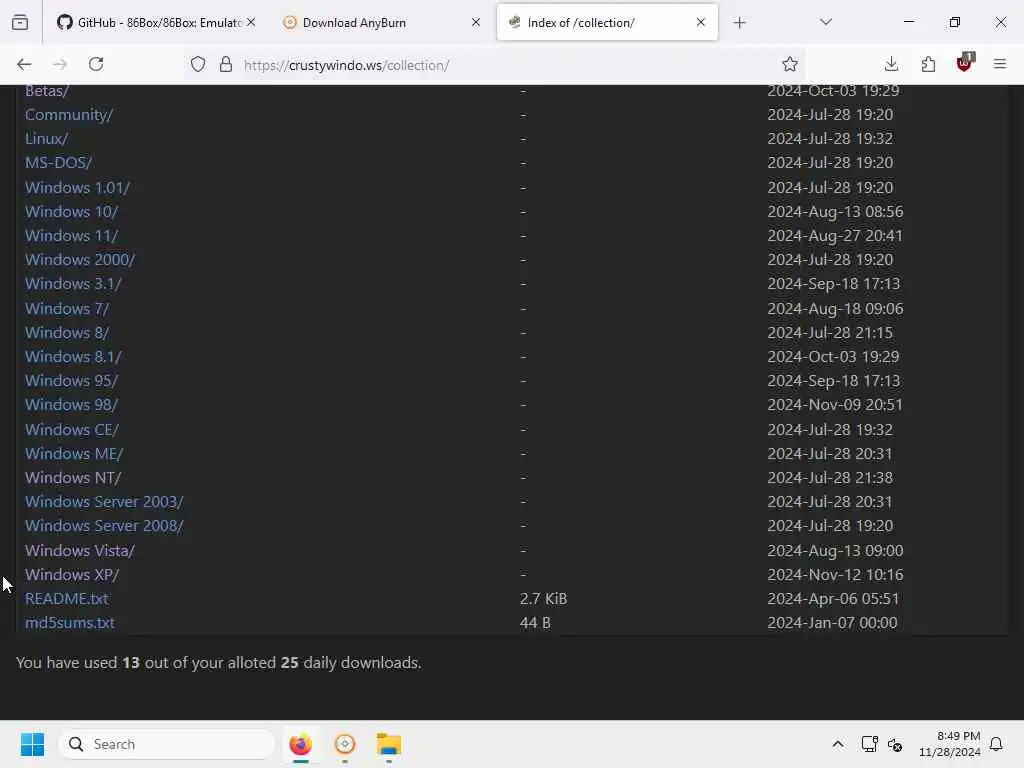The width and height of the screenshot is (1024, 768).
Task: Click the Firefox taskbar icon
Action: [x=300, y=744]
